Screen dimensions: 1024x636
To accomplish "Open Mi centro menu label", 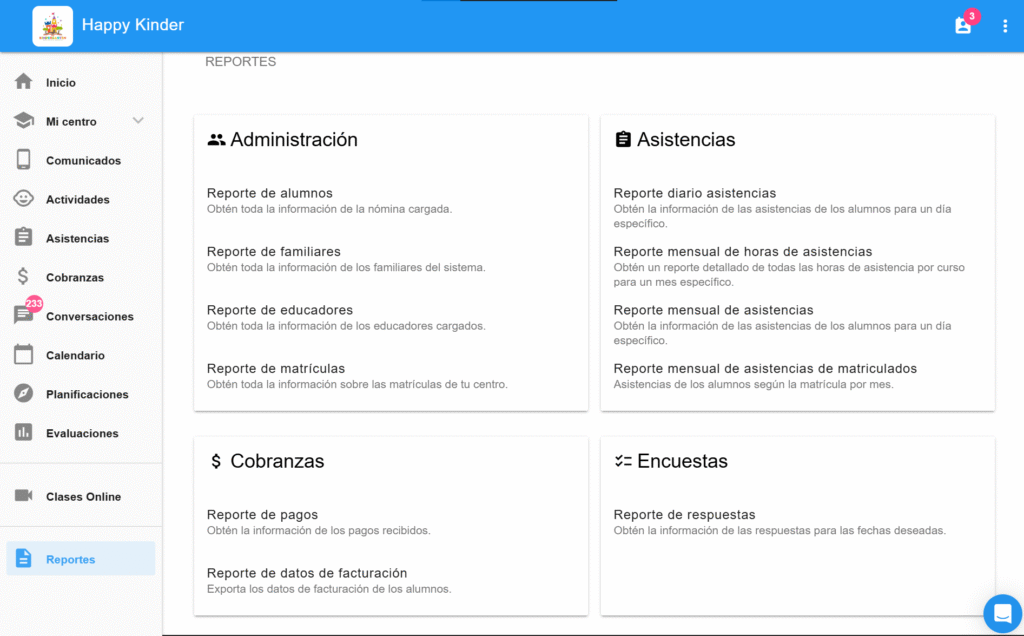I will point(71,122).
